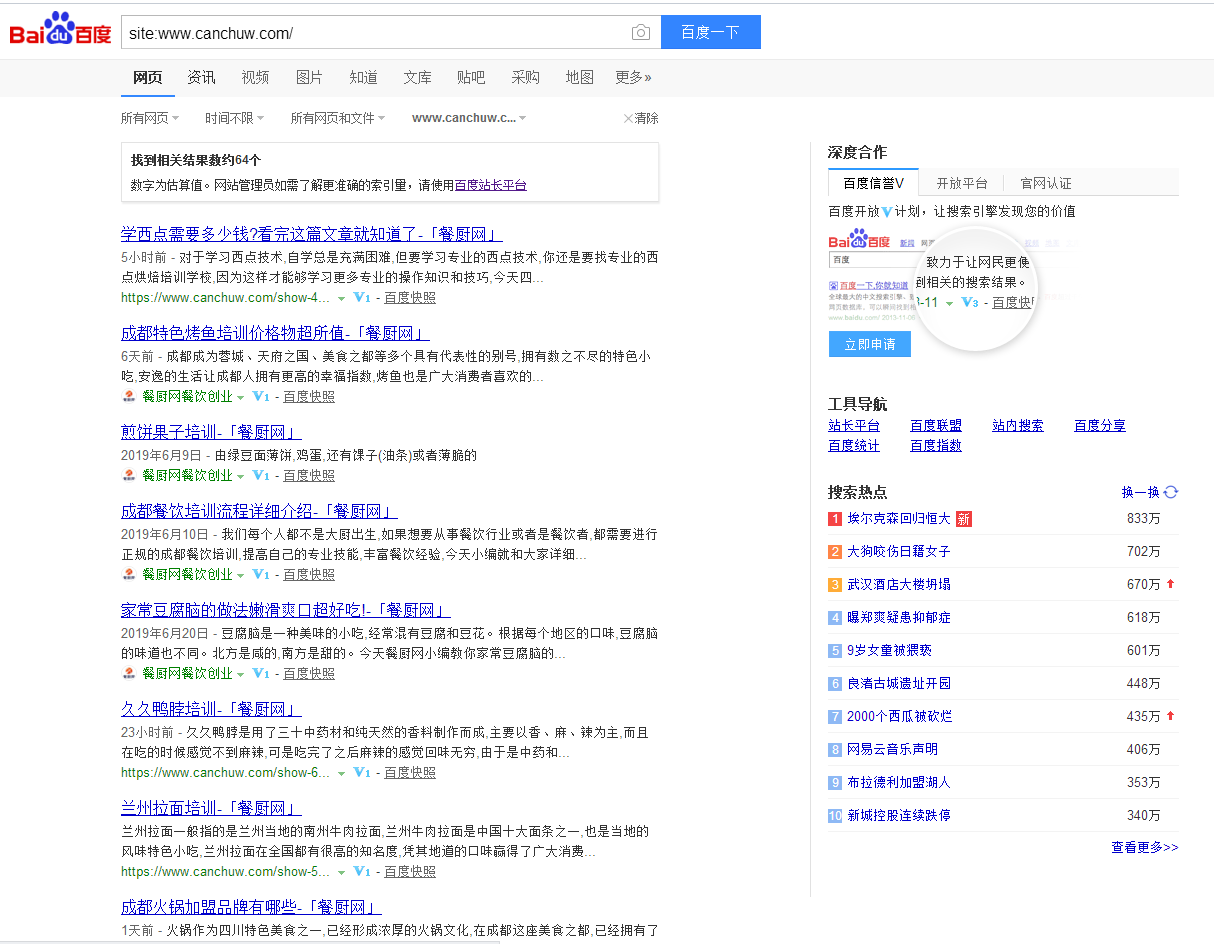Viewport: 1214px width, 944px height.
Task: Open result 久久鸭脖培训
Action: coord(211,709)
